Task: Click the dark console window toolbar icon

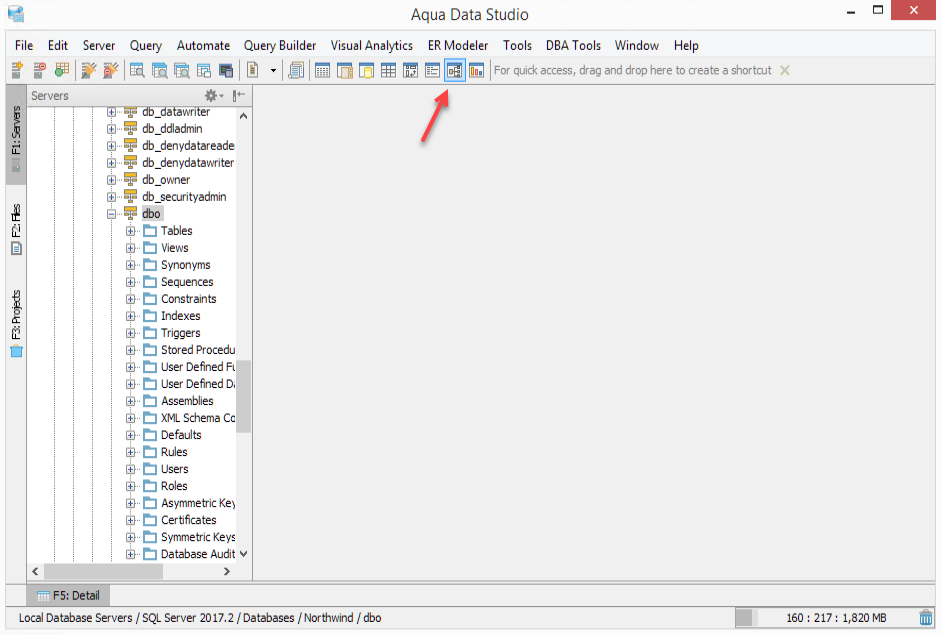Action: (226, 70)
